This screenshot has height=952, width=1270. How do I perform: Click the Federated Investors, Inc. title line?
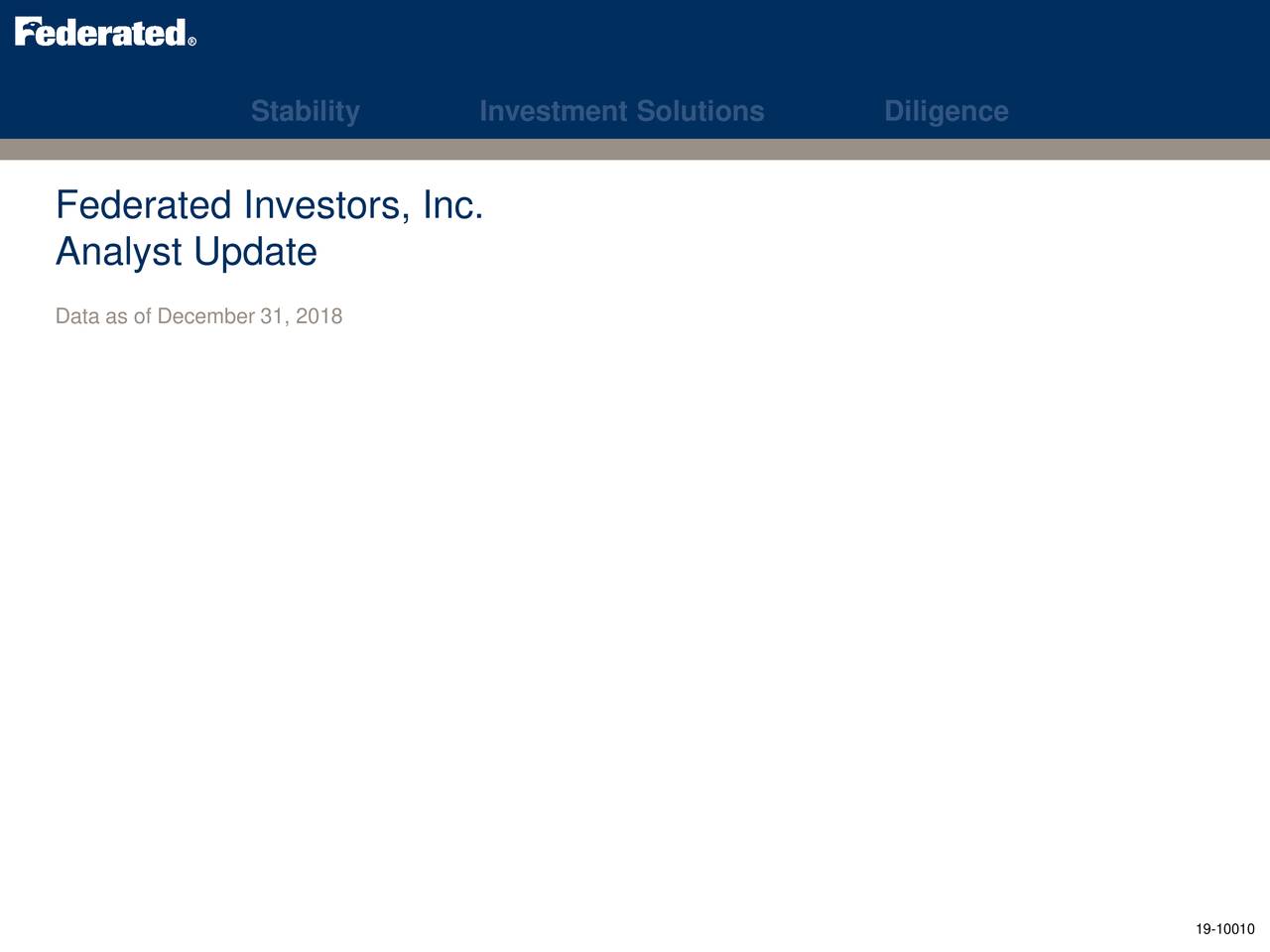[x=270, y=206]
